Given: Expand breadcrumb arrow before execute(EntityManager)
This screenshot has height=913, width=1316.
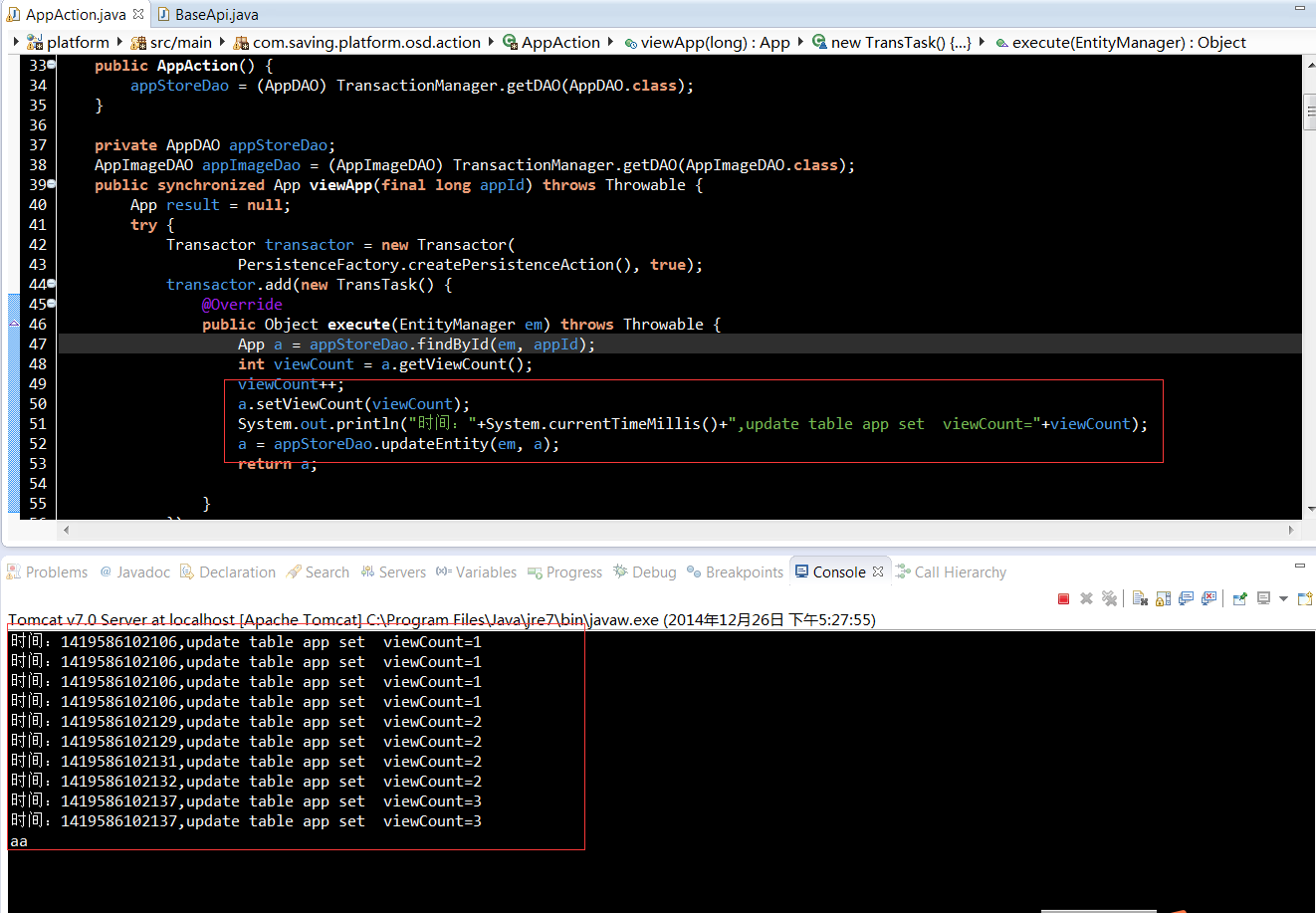Looking at the screenshot, I should [x=983, y=42].
